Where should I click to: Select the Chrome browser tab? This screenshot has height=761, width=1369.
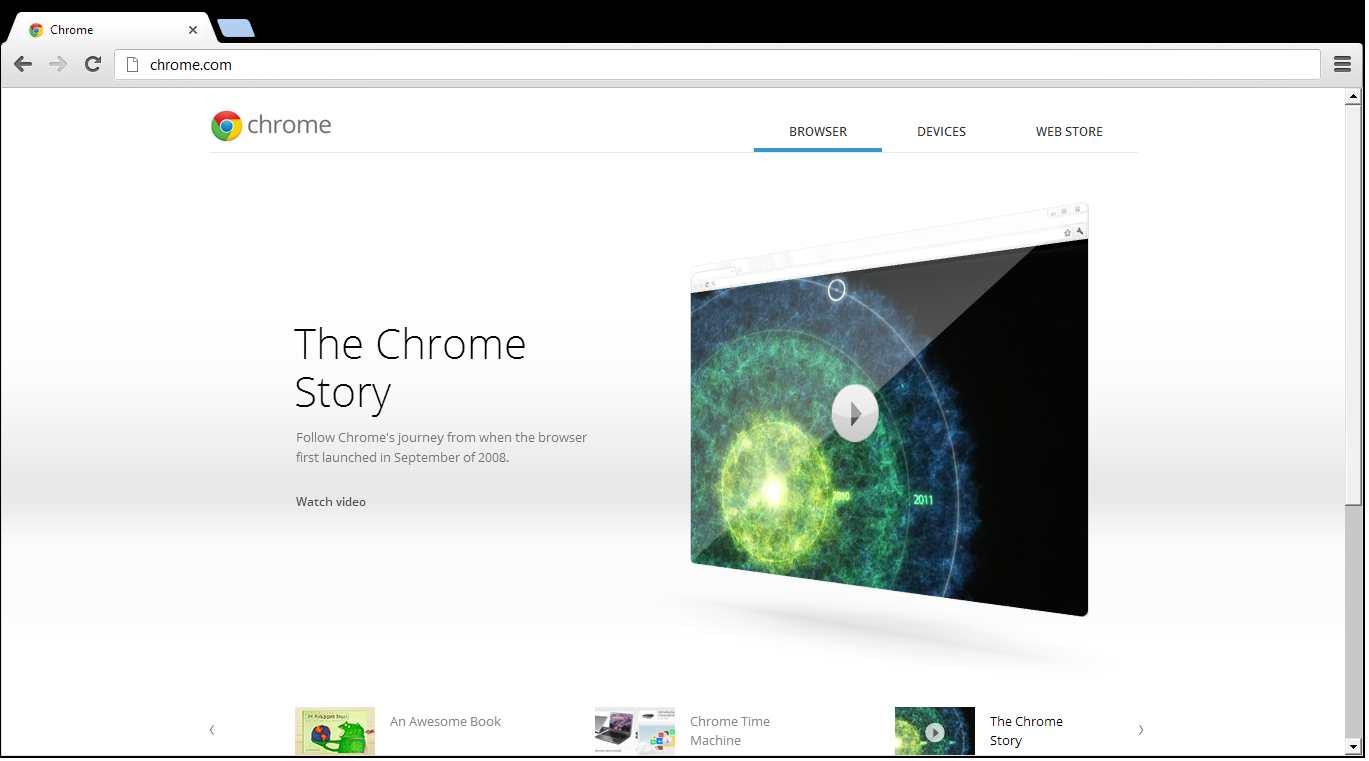pyautogui.click(x=110, y=29)
